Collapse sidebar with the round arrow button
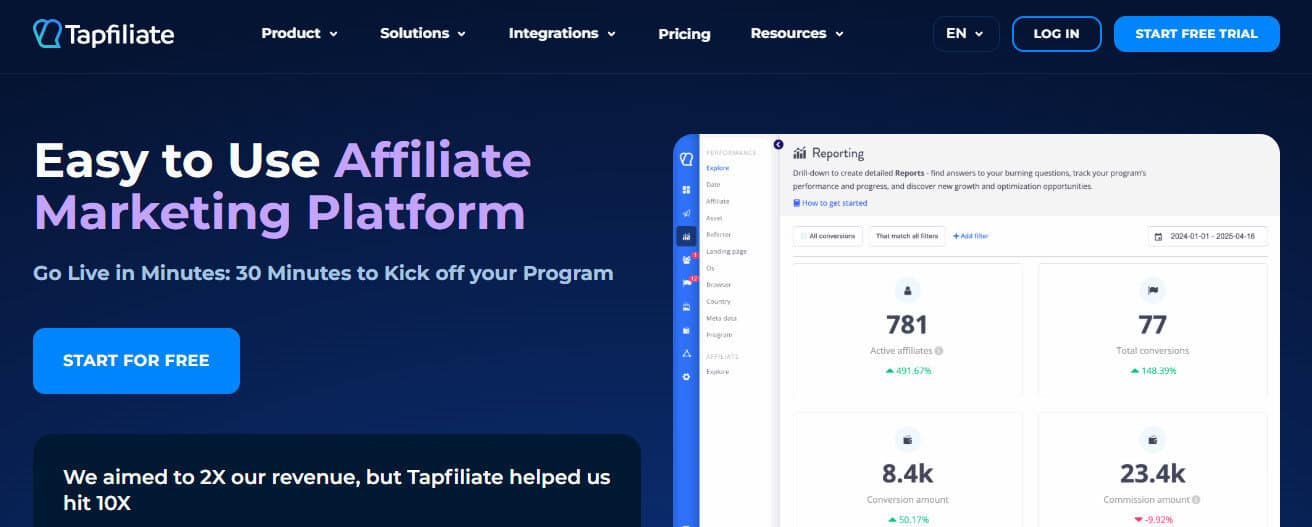The height and width of the screenshot is (527, 1312). pyautogui.click(x=779, y=145)
